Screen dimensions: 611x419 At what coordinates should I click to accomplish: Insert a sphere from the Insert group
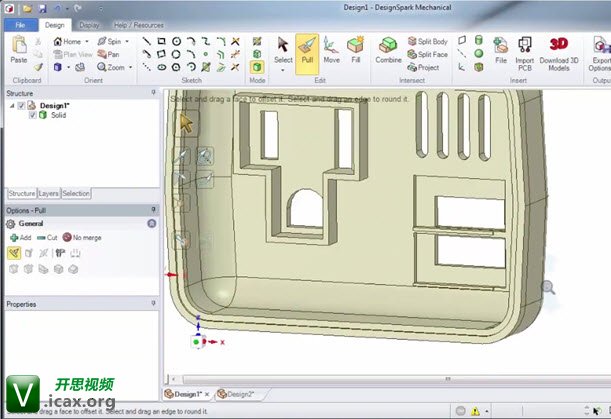(x=479, y=53)
